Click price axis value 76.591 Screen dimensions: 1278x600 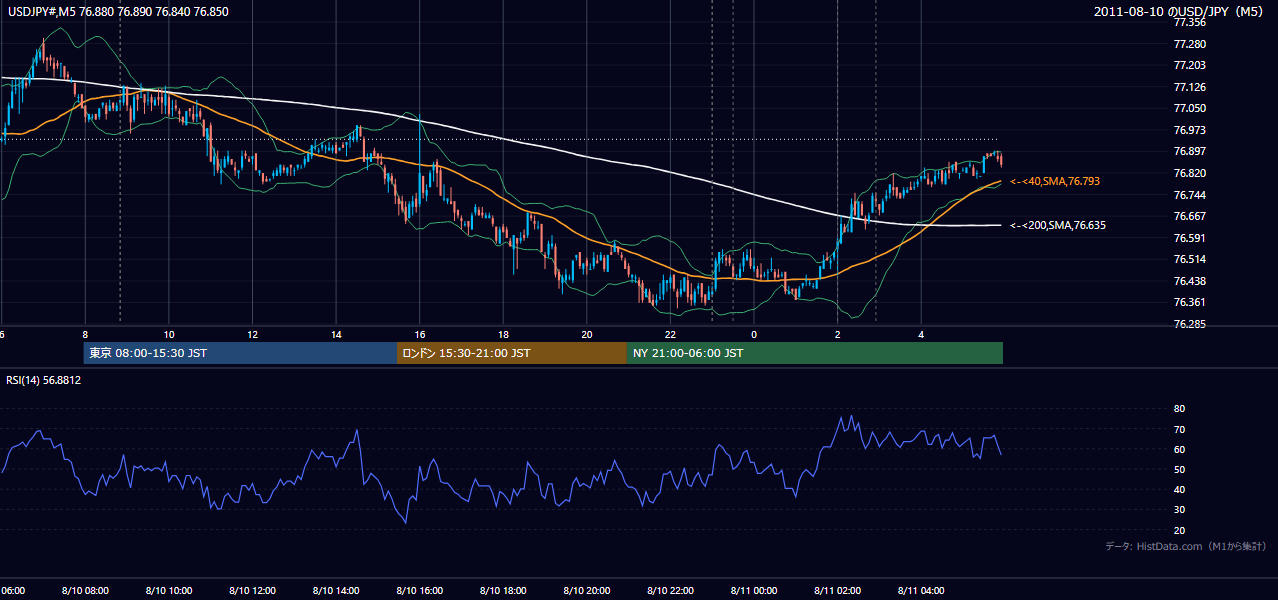1190,238
